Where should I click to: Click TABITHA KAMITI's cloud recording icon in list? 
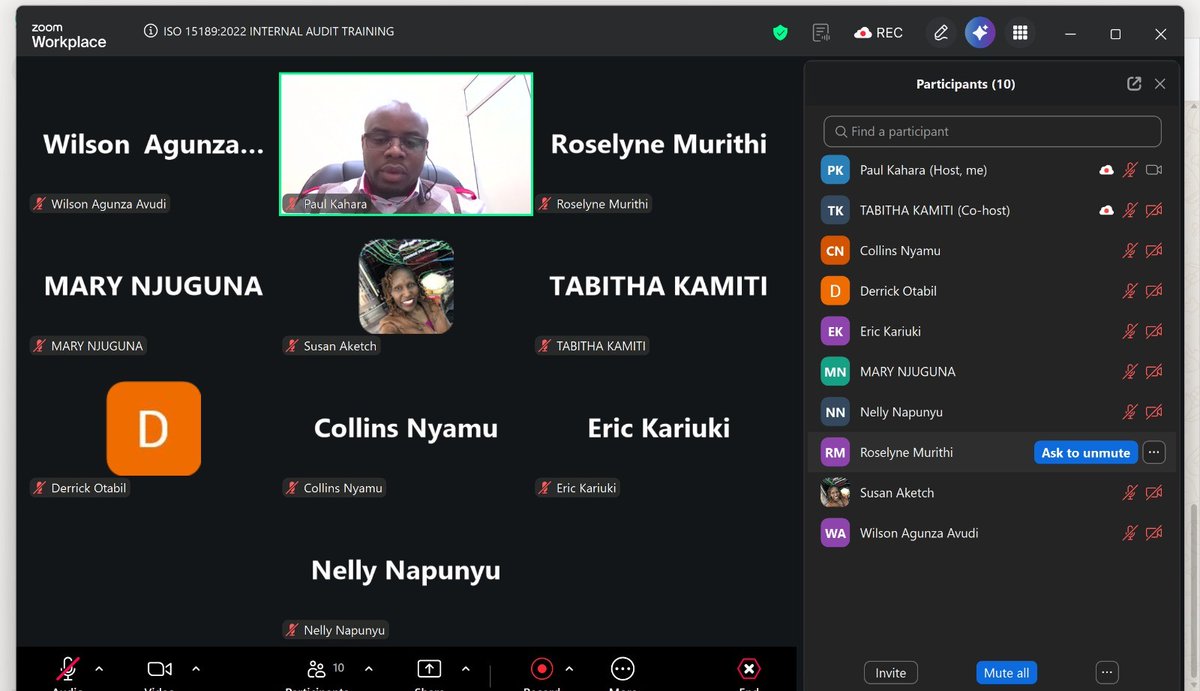click(x=1107, y=210)
